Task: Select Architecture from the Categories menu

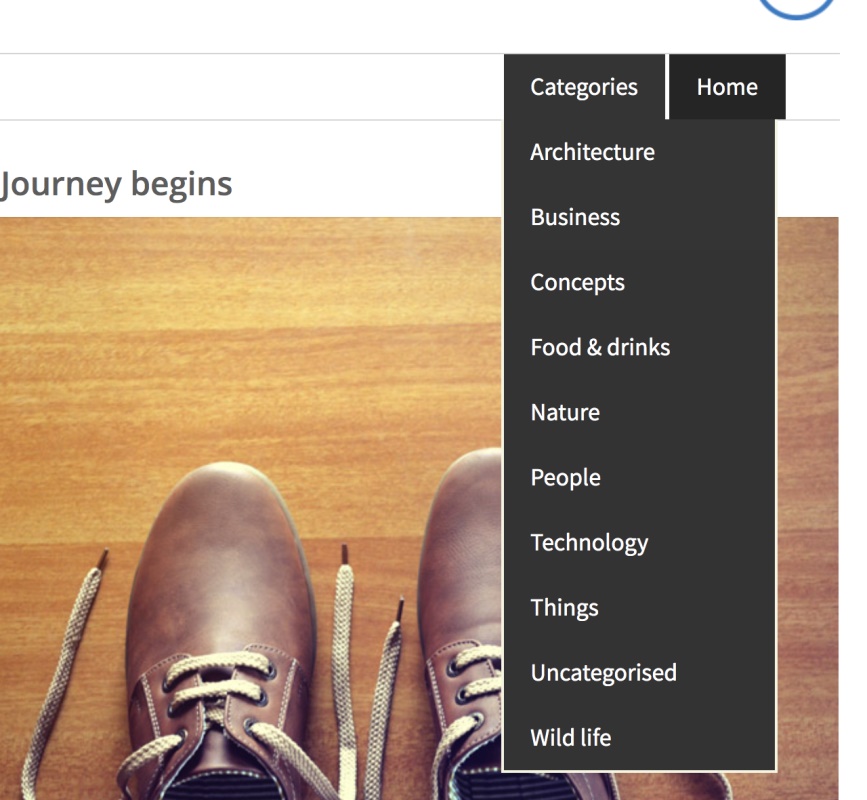Action: tap(592, 152)
